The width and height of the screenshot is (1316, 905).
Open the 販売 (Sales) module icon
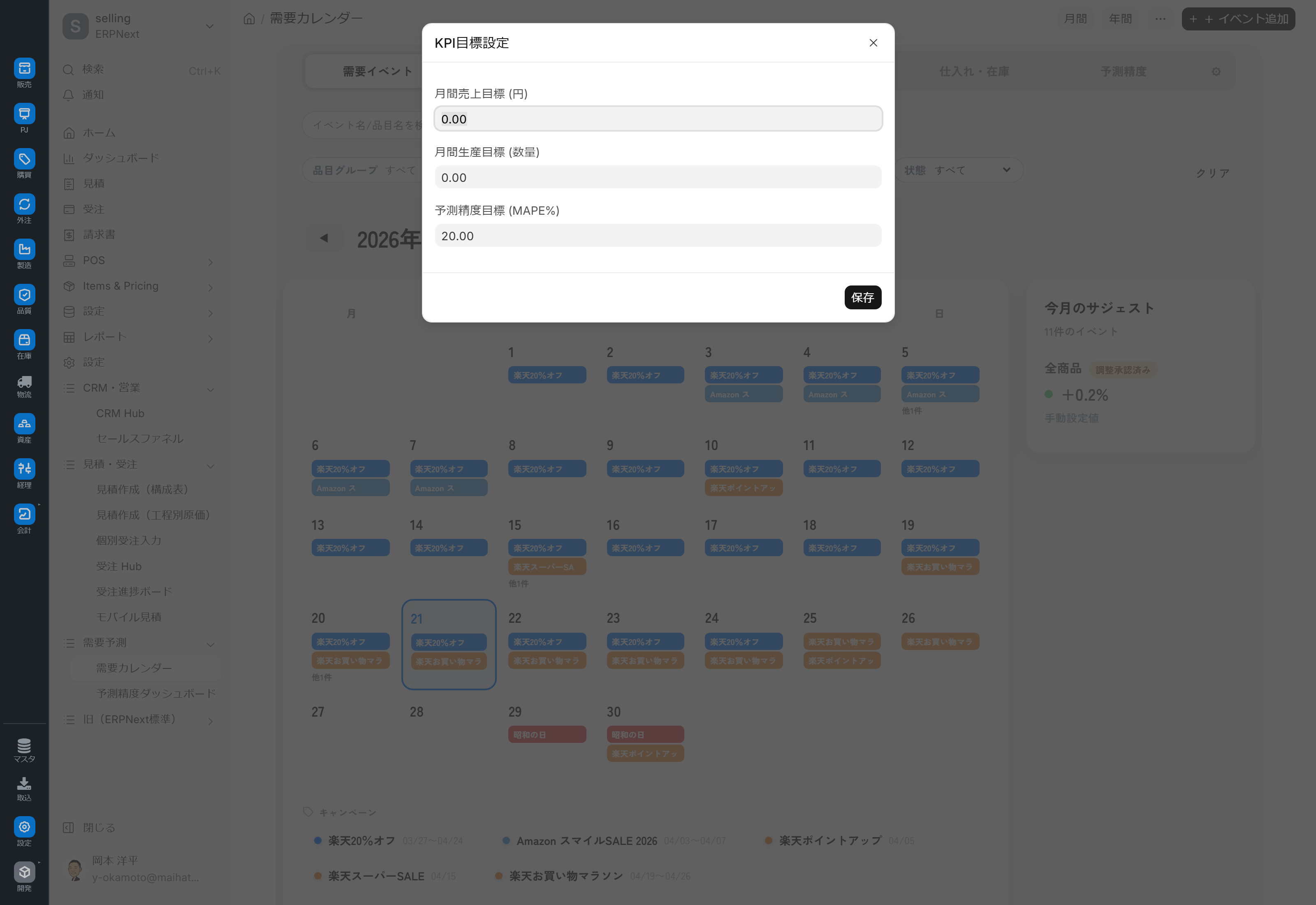tap(24, 69)
